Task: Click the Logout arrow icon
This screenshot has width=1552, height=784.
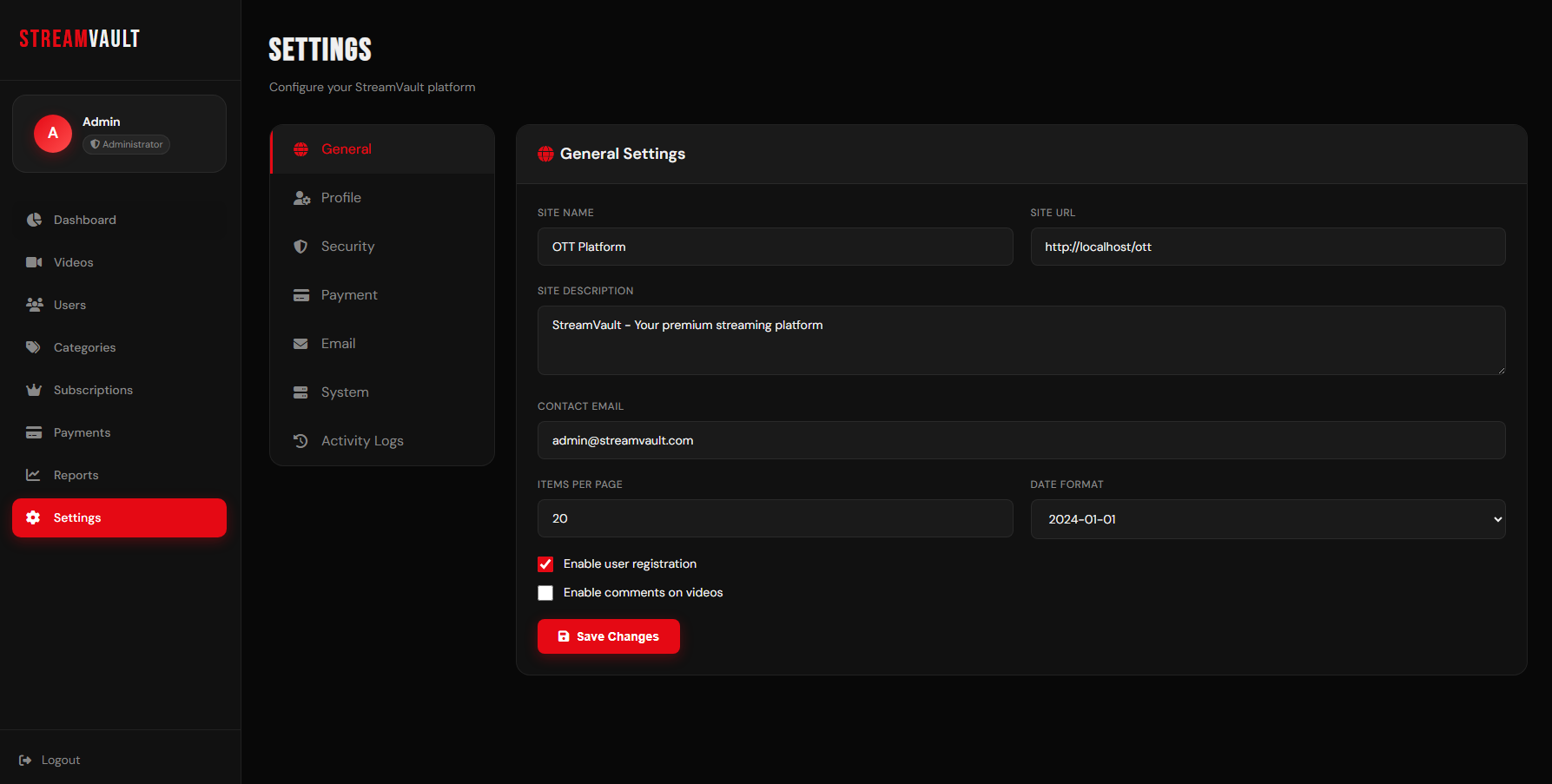Action: click(25, 761)
